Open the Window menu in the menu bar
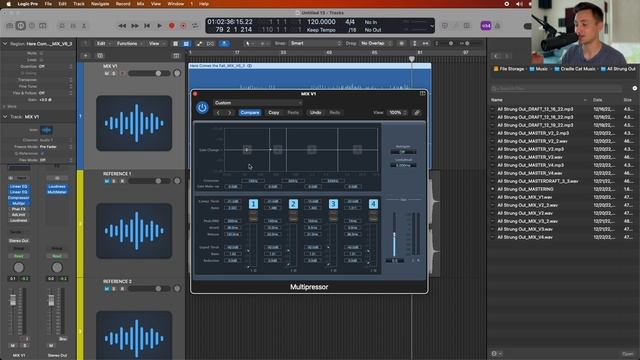Image resolution: width=640 pixels, height=360 pixels. tap(176, 4)
